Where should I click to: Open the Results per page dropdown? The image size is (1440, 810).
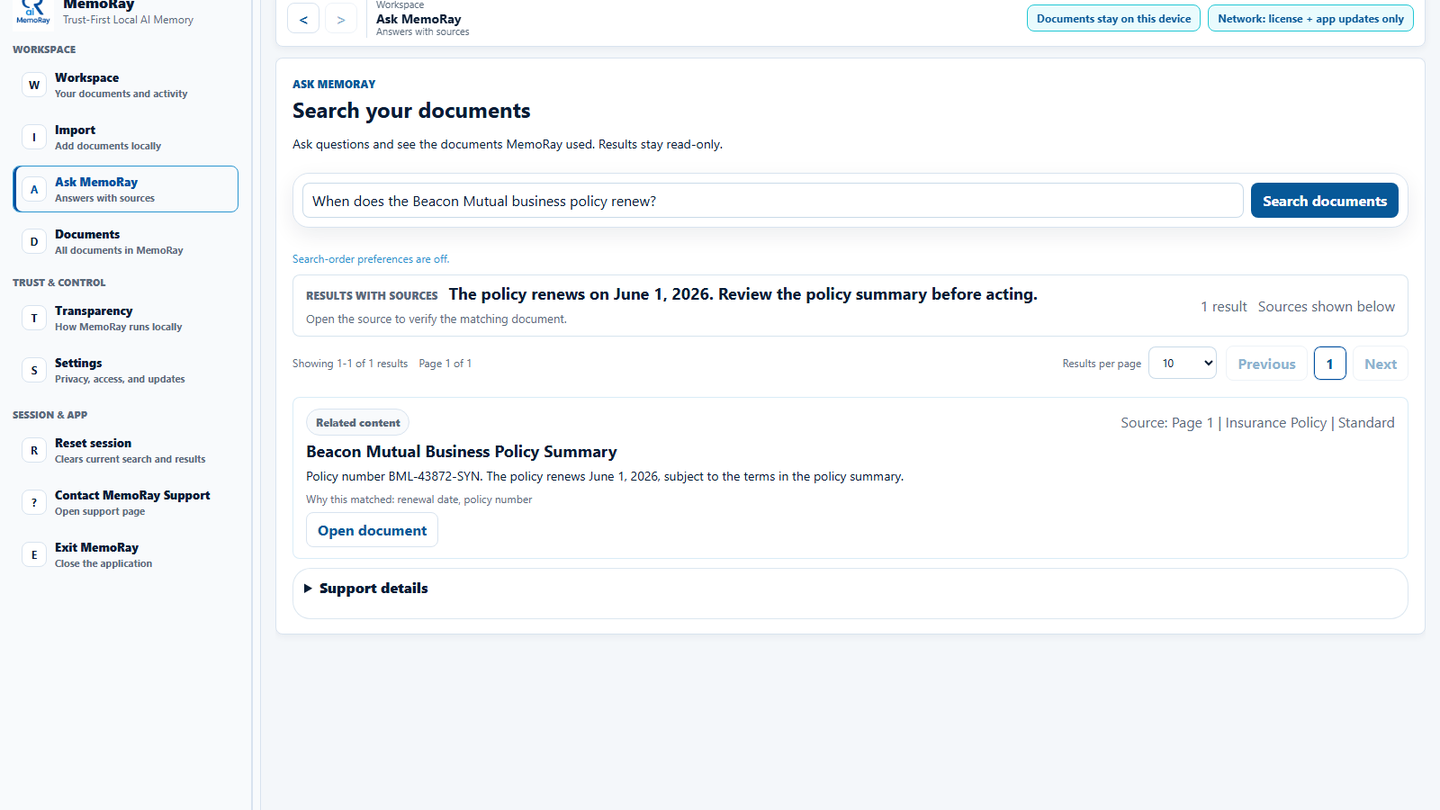[1182, 364]
